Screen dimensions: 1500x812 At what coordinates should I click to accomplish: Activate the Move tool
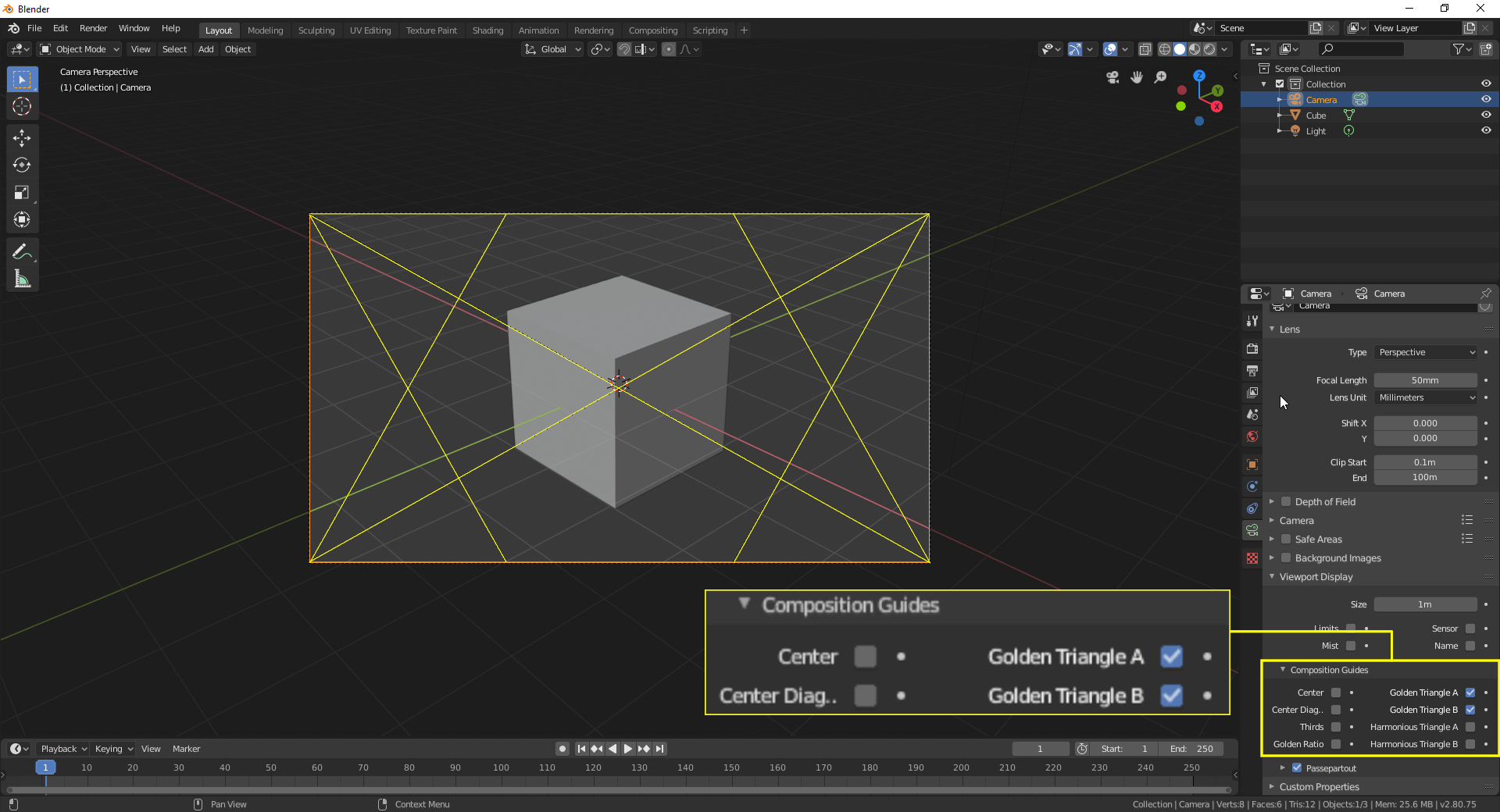pos(22,138)
